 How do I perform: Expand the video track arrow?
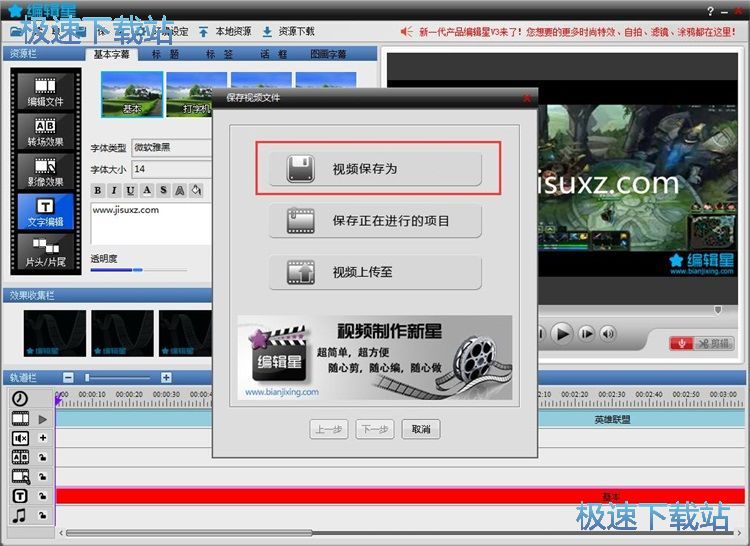[x=43, y=419]
